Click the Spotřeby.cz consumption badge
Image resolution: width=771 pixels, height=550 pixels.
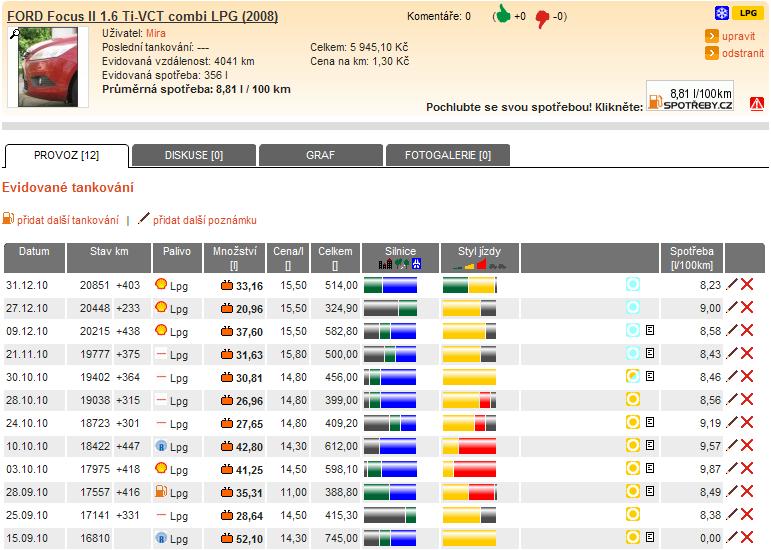[690, 96]
